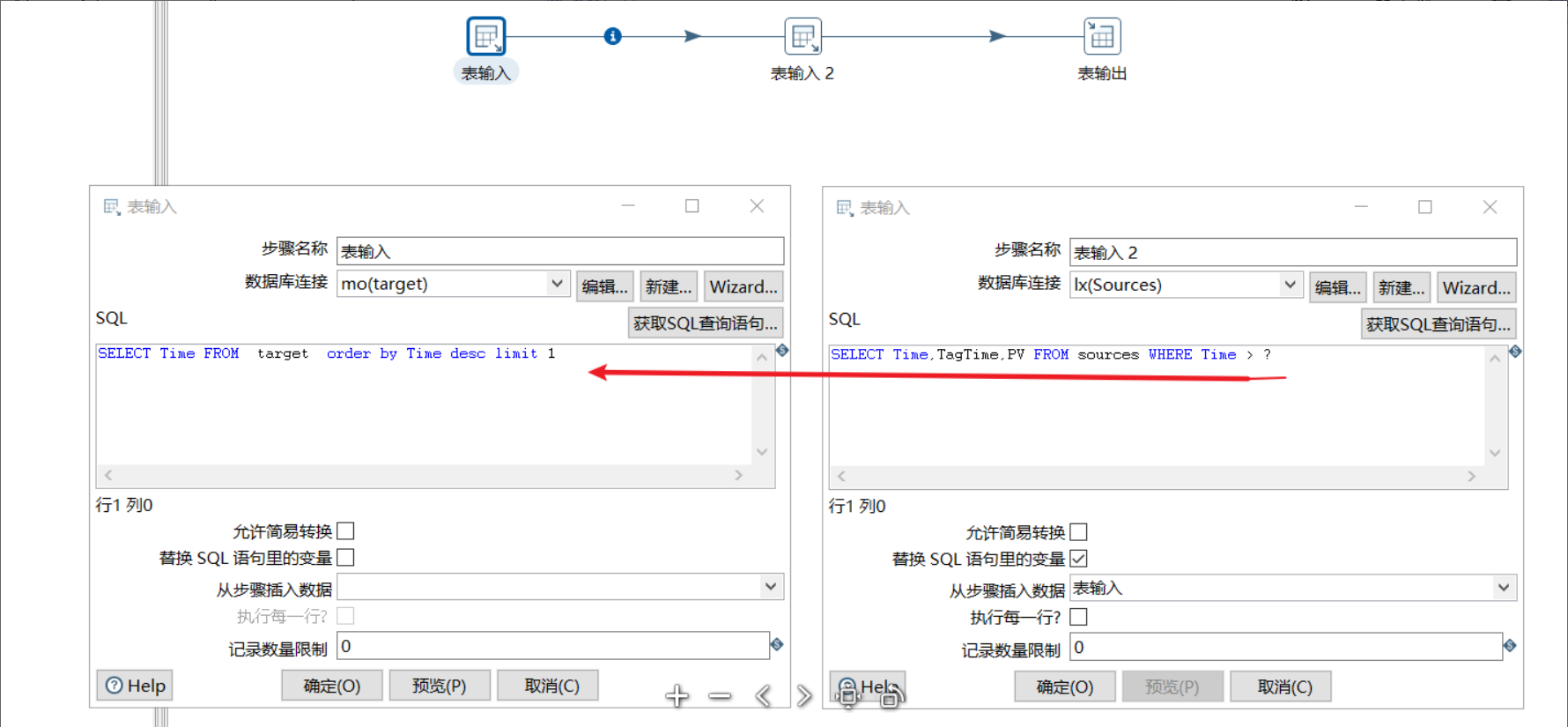Screen dimensions: 1568x727
Task: Click the left SQL editor text area
Action: pos(425,405)
